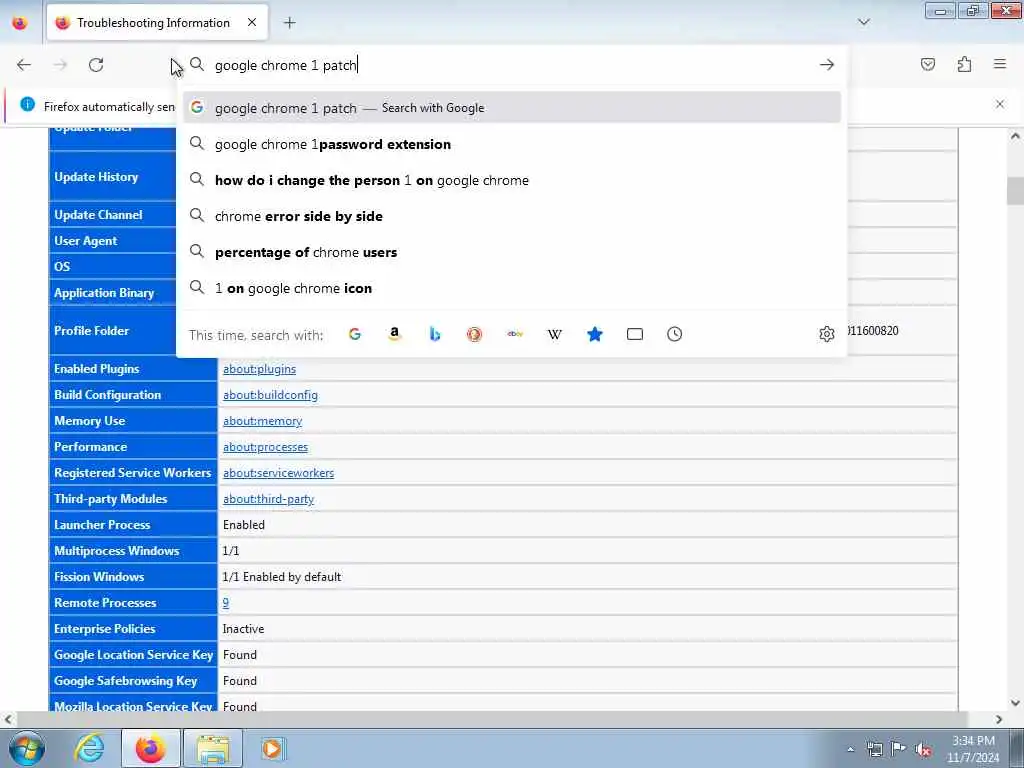Search open tabs icon
The image size is (1024, 768).
635,334
